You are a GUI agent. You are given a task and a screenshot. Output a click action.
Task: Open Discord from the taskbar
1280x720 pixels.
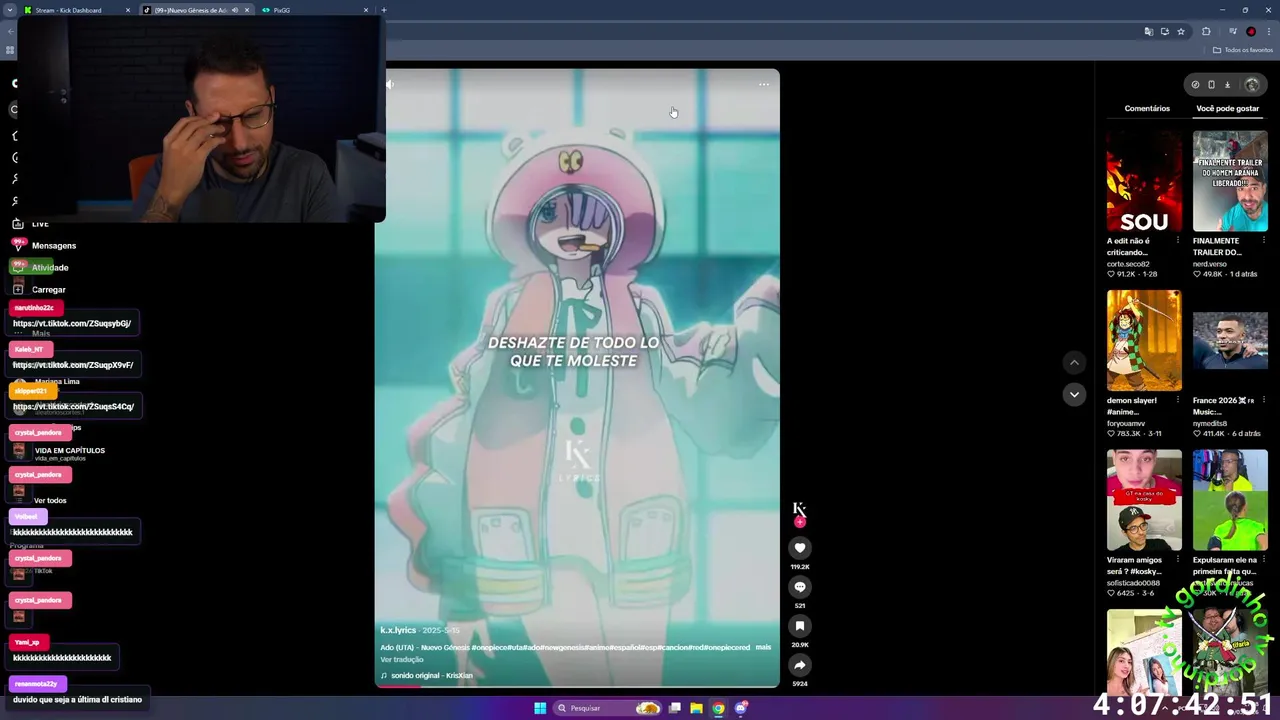point(740,708)
